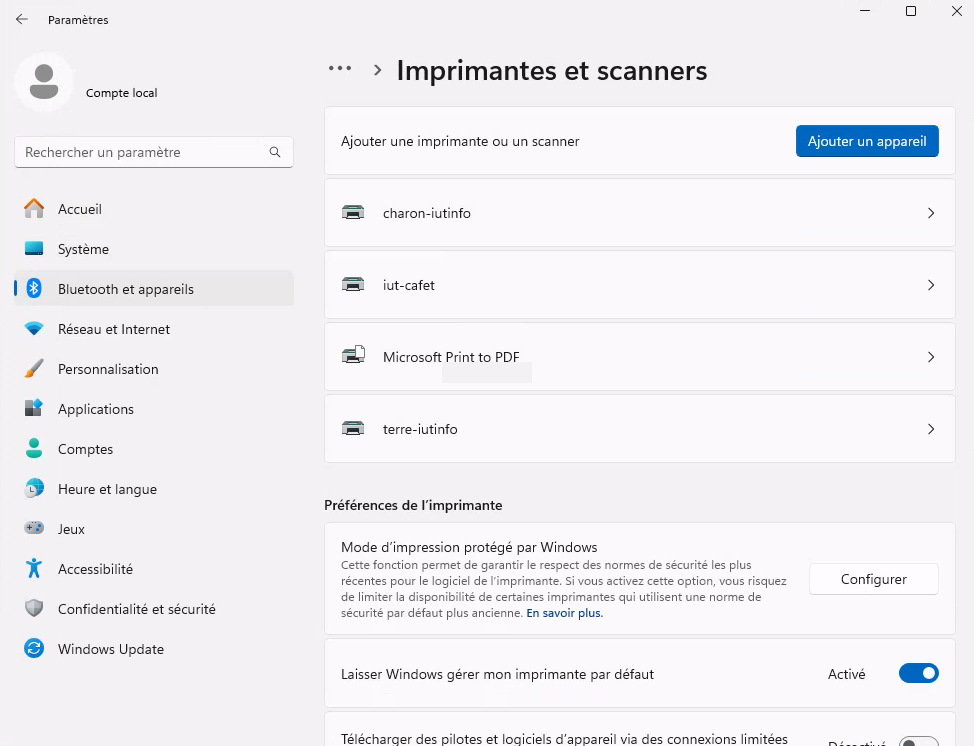This screenshot has width=974, height=746.
Task: Open Accessibilité settings
Action: pyautogui.click(x=153, y=568)
